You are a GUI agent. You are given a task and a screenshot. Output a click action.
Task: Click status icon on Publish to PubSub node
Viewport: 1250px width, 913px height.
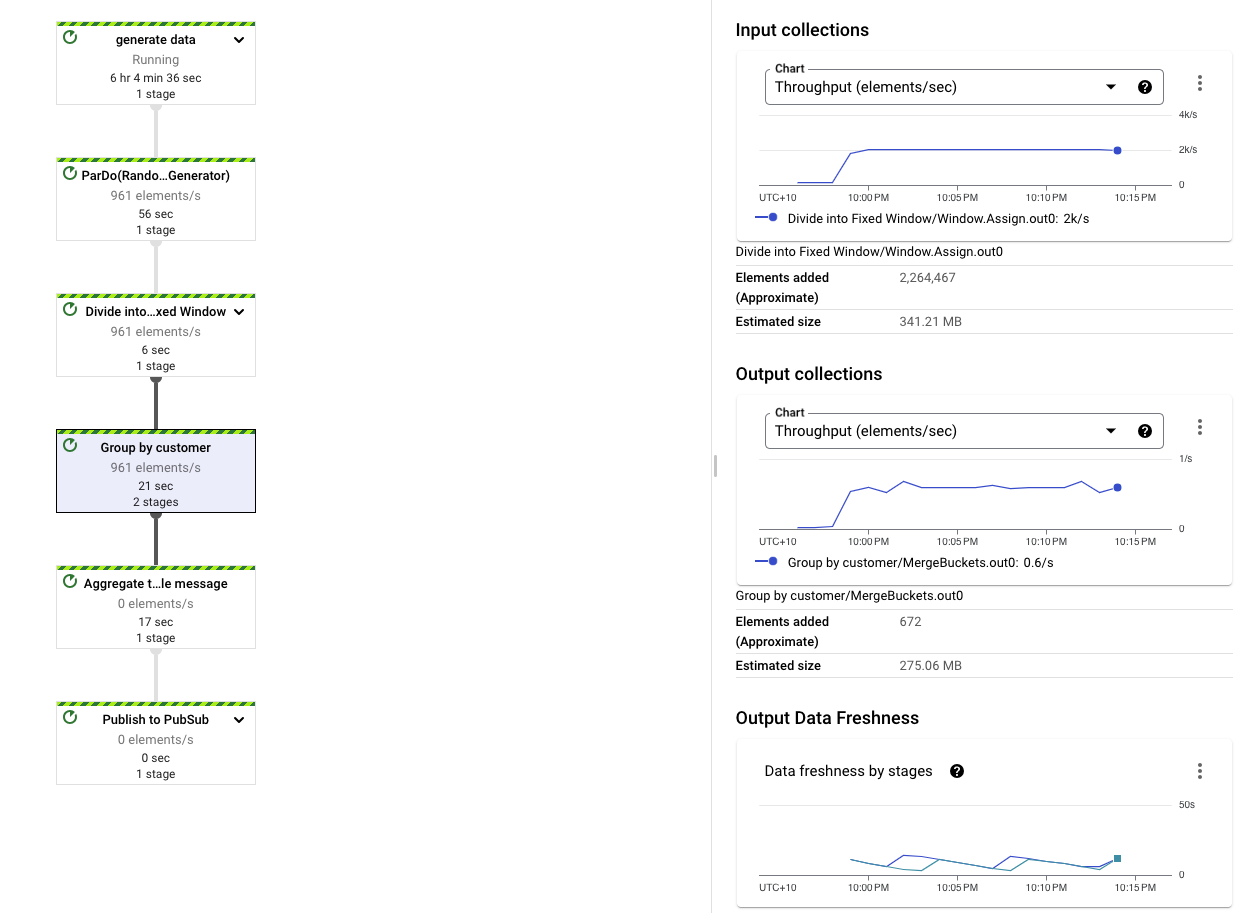(x=70, y=718)
